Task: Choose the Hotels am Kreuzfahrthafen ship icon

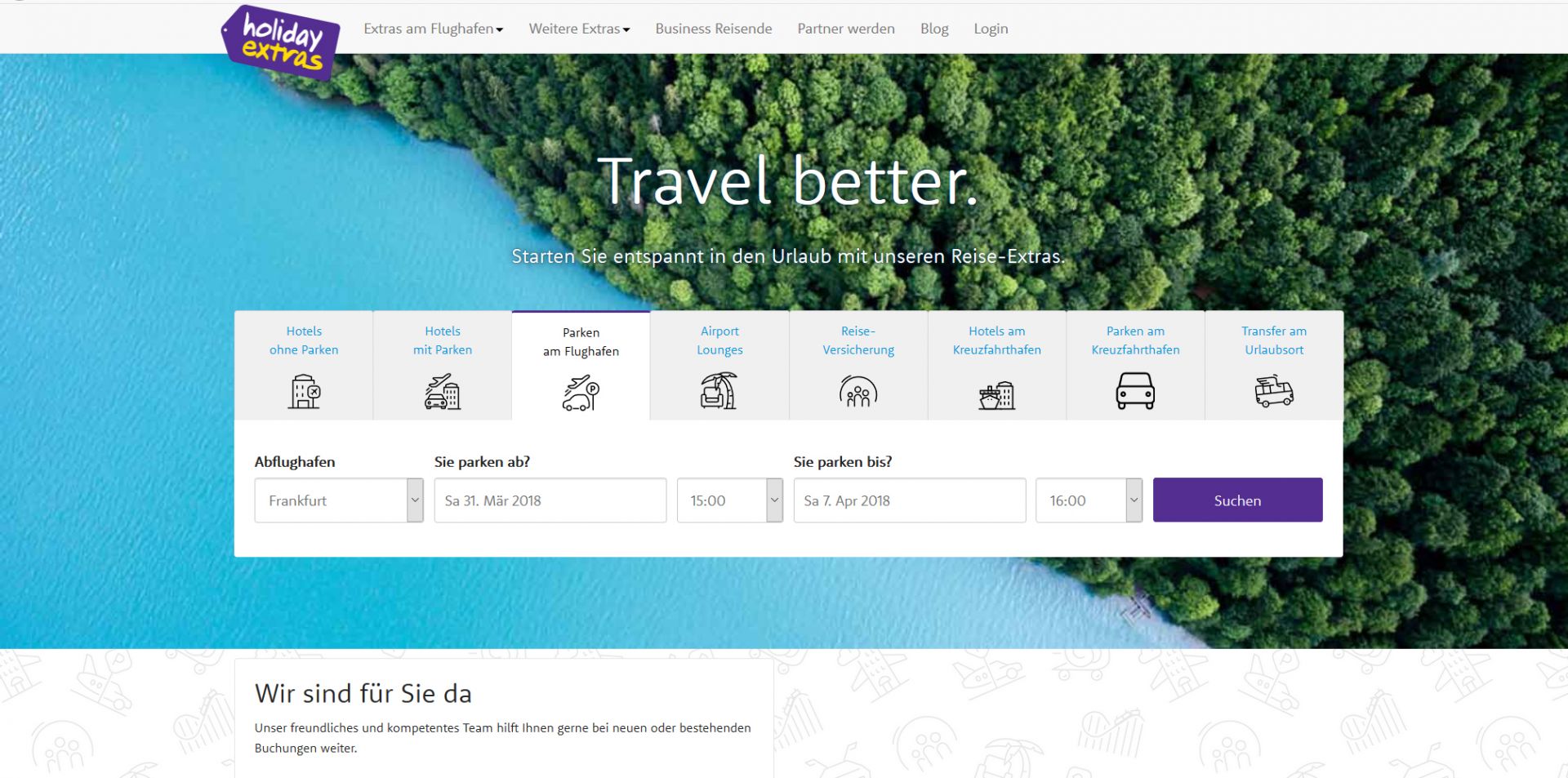Action: (x=996, y=395)
